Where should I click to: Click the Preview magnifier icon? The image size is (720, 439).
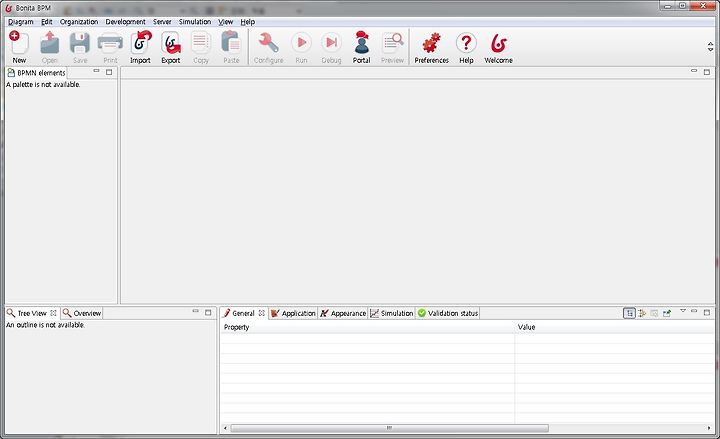392,47
